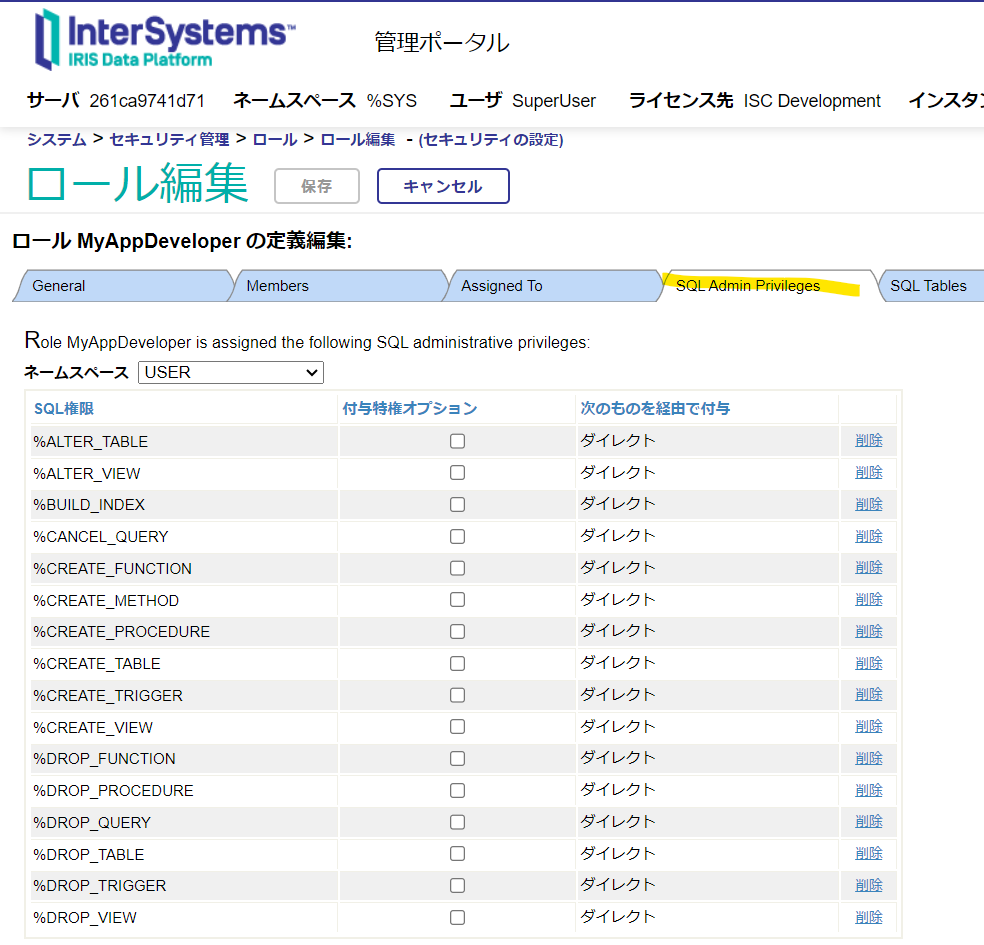The image size is (984, 945).
Task: Tick the %BUILD_INDEX grant option checkbox
Action: 457,504
